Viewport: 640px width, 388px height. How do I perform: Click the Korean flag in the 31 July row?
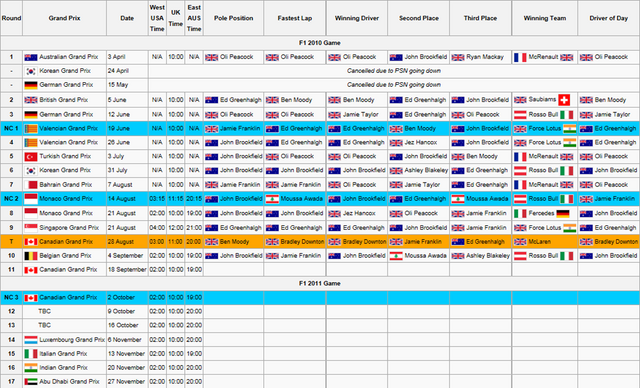[x=31, y=171]
